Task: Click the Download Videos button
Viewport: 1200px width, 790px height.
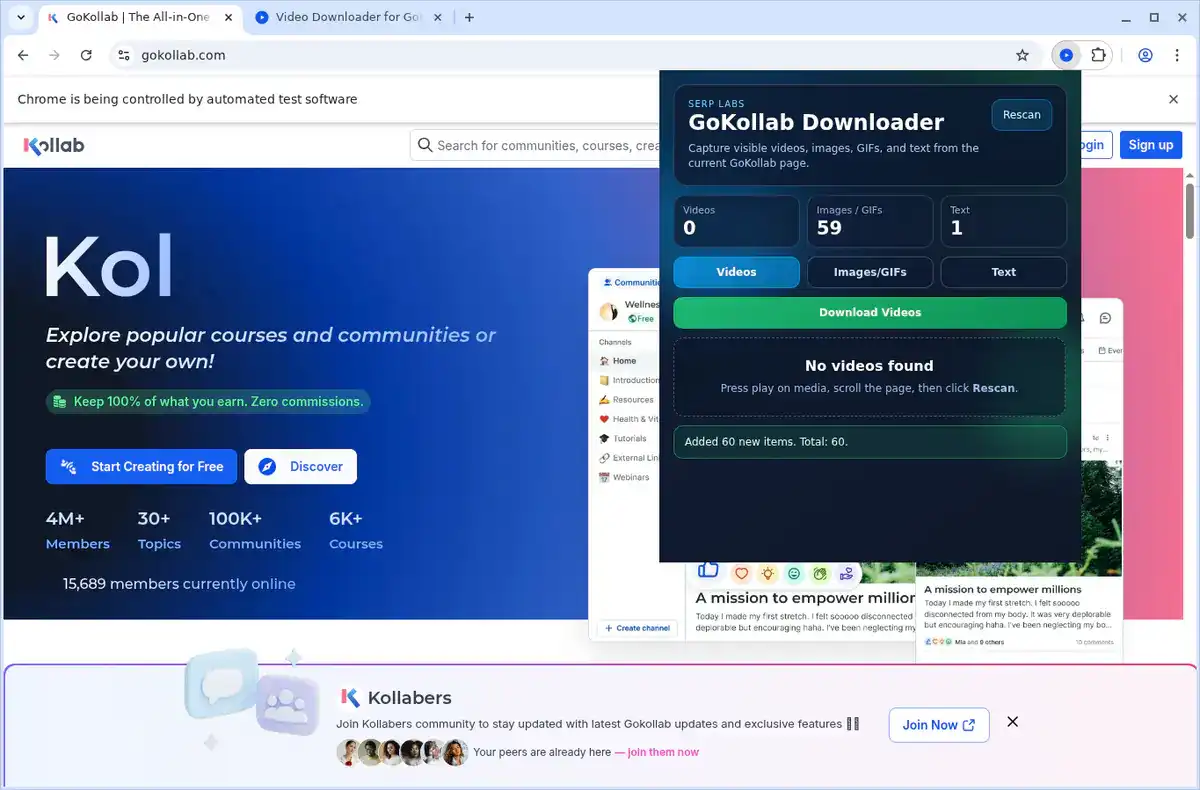Action: (x=870, y=312)
